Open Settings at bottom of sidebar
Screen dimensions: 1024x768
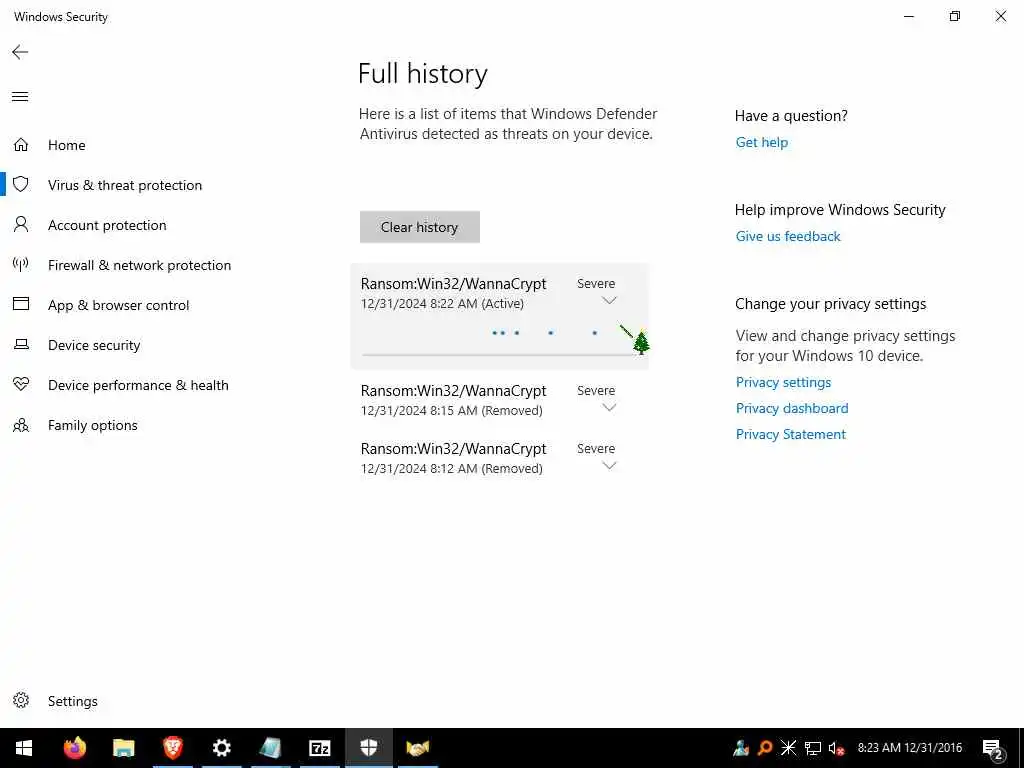72,701
